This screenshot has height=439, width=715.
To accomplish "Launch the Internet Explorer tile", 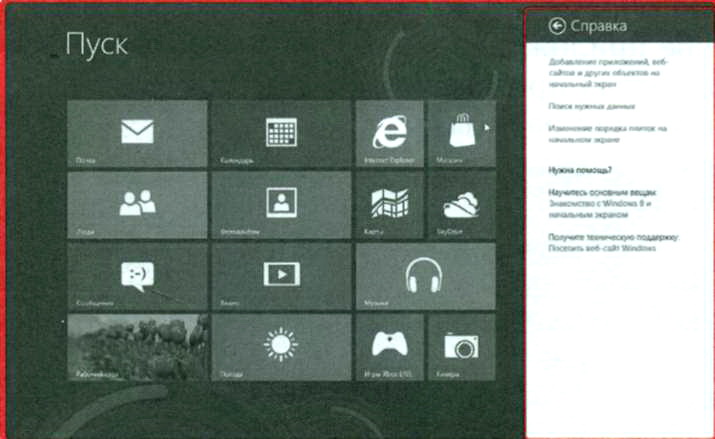I will (x=389, y=134).
